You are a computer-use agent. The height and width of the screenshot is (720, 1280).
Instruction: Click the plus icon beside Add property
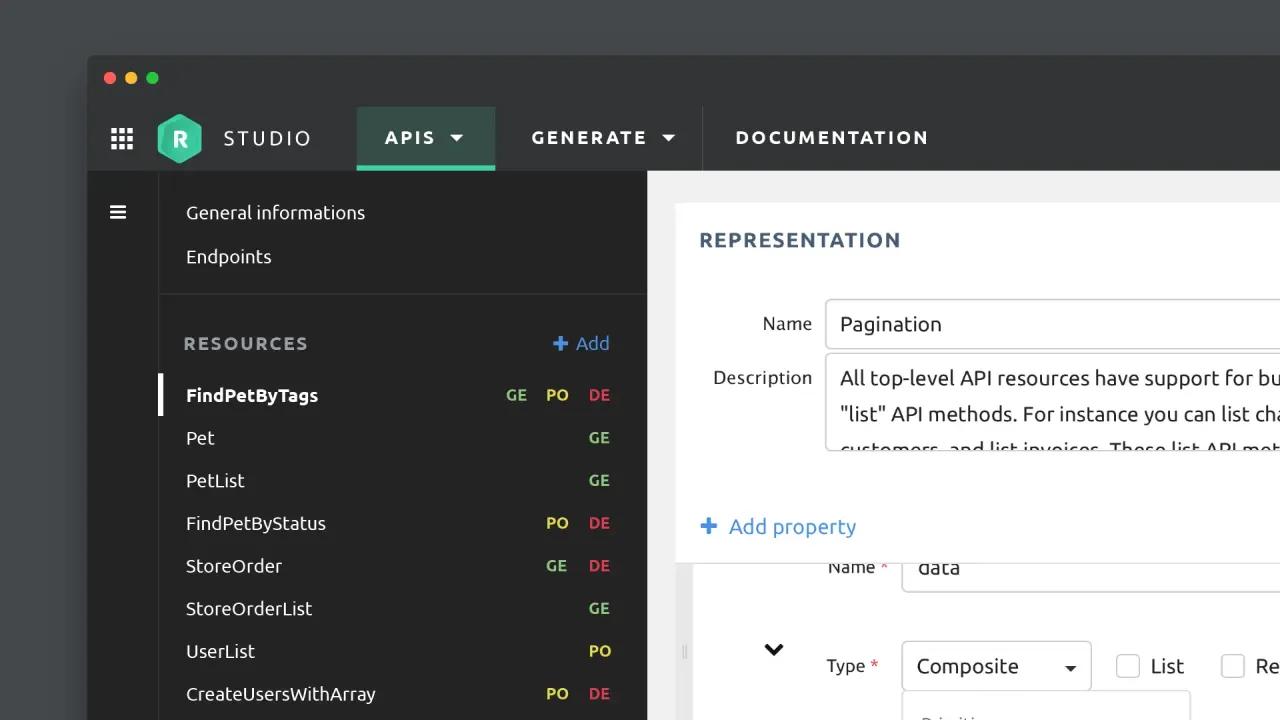pos(709,526)
